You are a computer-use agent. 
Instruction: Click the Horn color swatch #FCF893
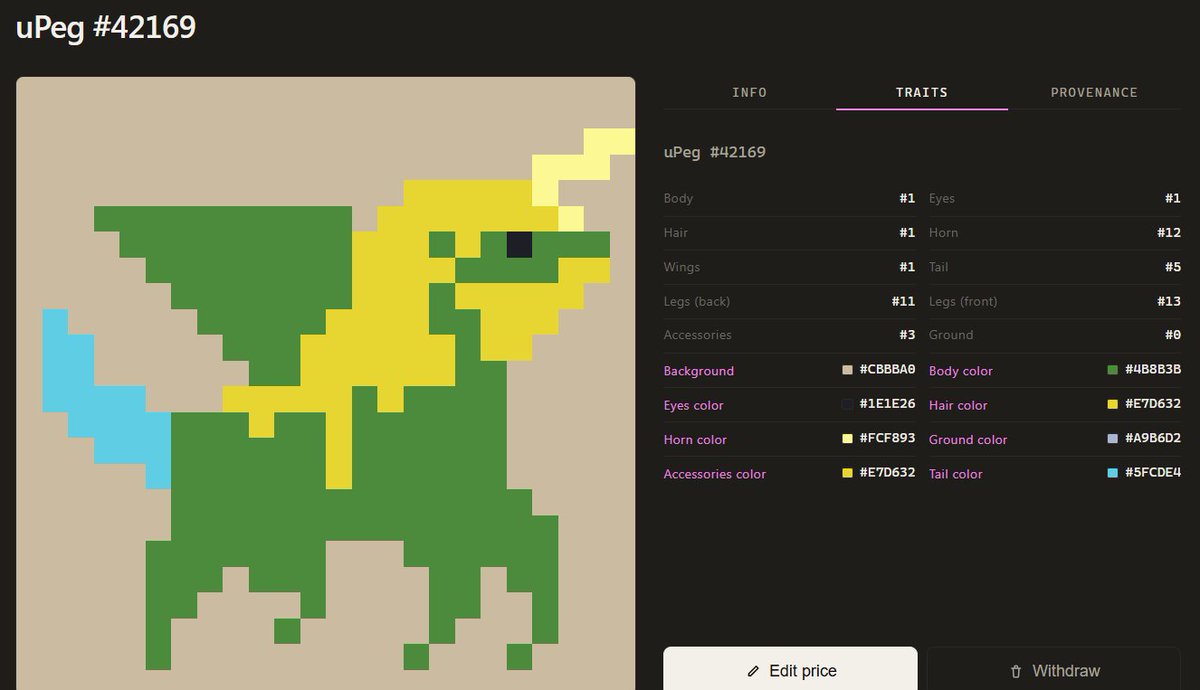click(x=848, y=438)
